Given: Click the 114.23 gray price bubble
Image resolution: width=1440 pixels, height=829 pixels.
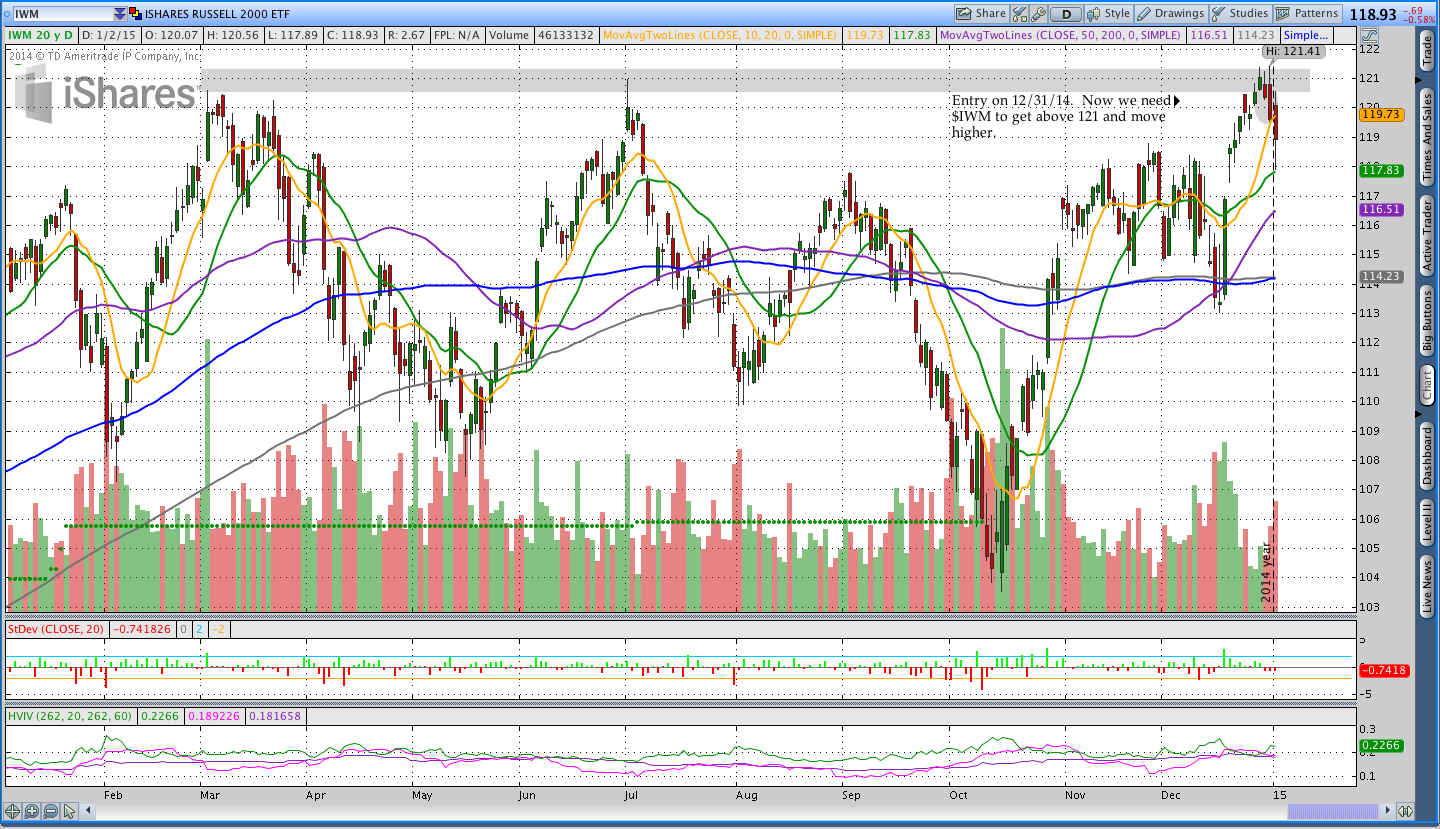Looking at the screenshot, I should coord(1379,277).
